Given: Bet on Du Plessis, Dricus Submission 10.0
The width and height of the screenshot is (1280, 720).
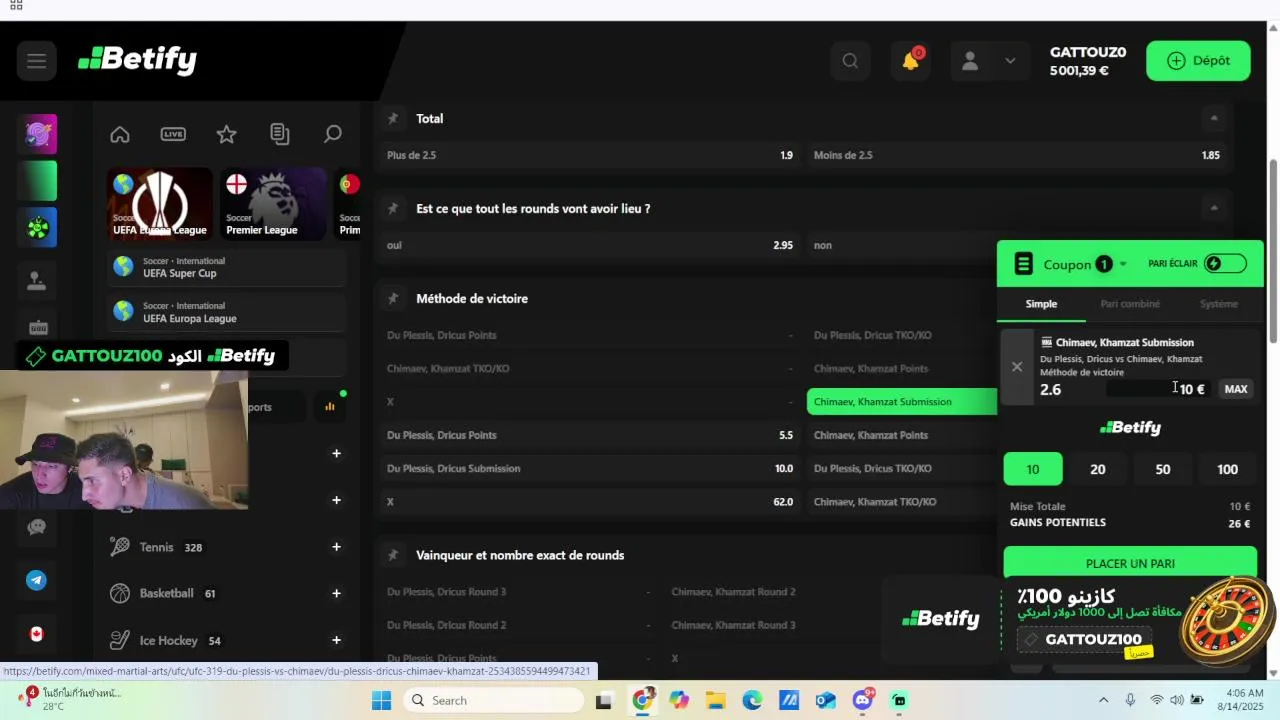Looking at the screenshot, I should click(x=590, y=468).
